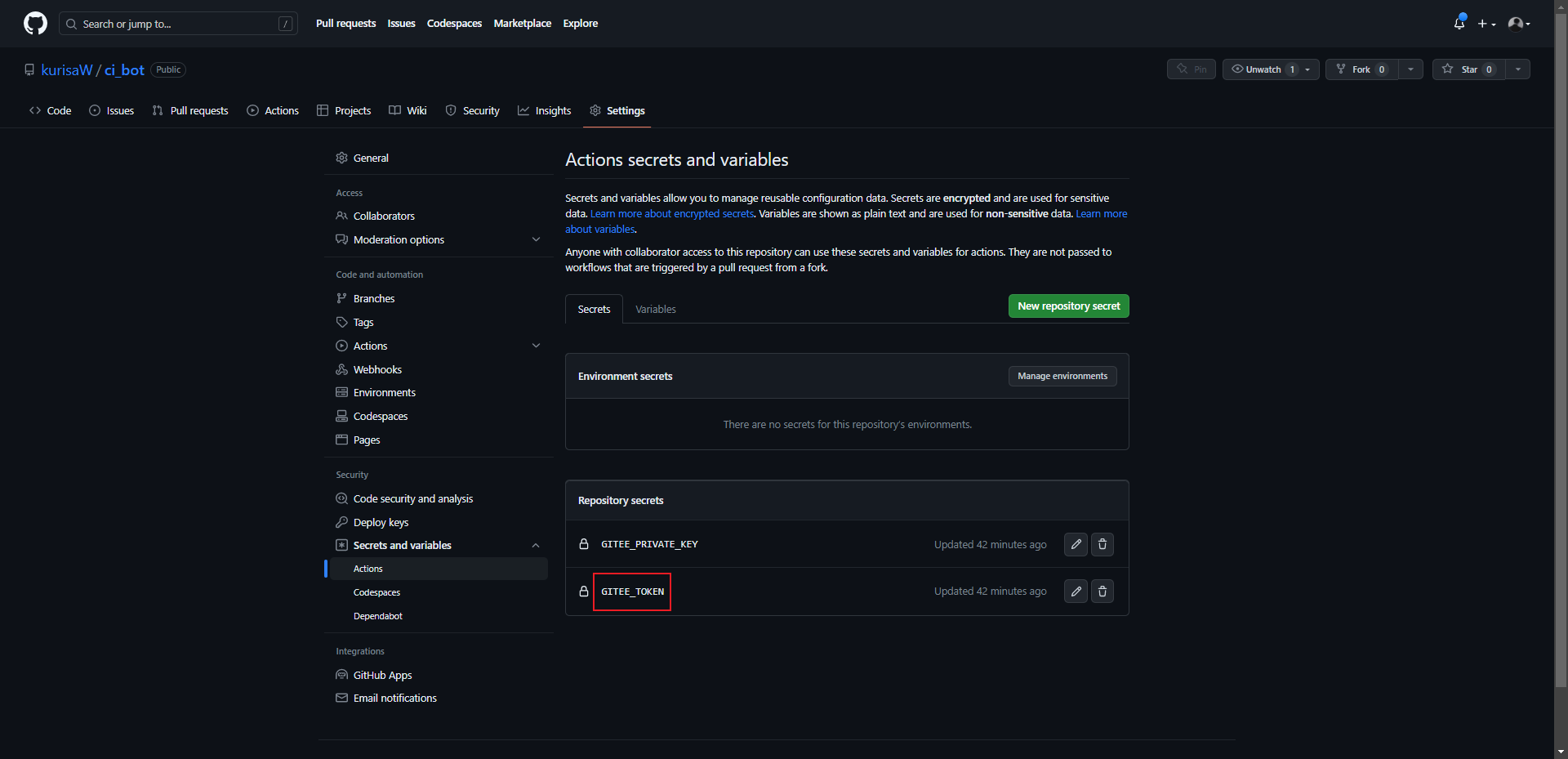Screen dimensions: 1568x759
Task: Click the lock icon beside GITEE_TOKEN
Action: pos(584,592)
